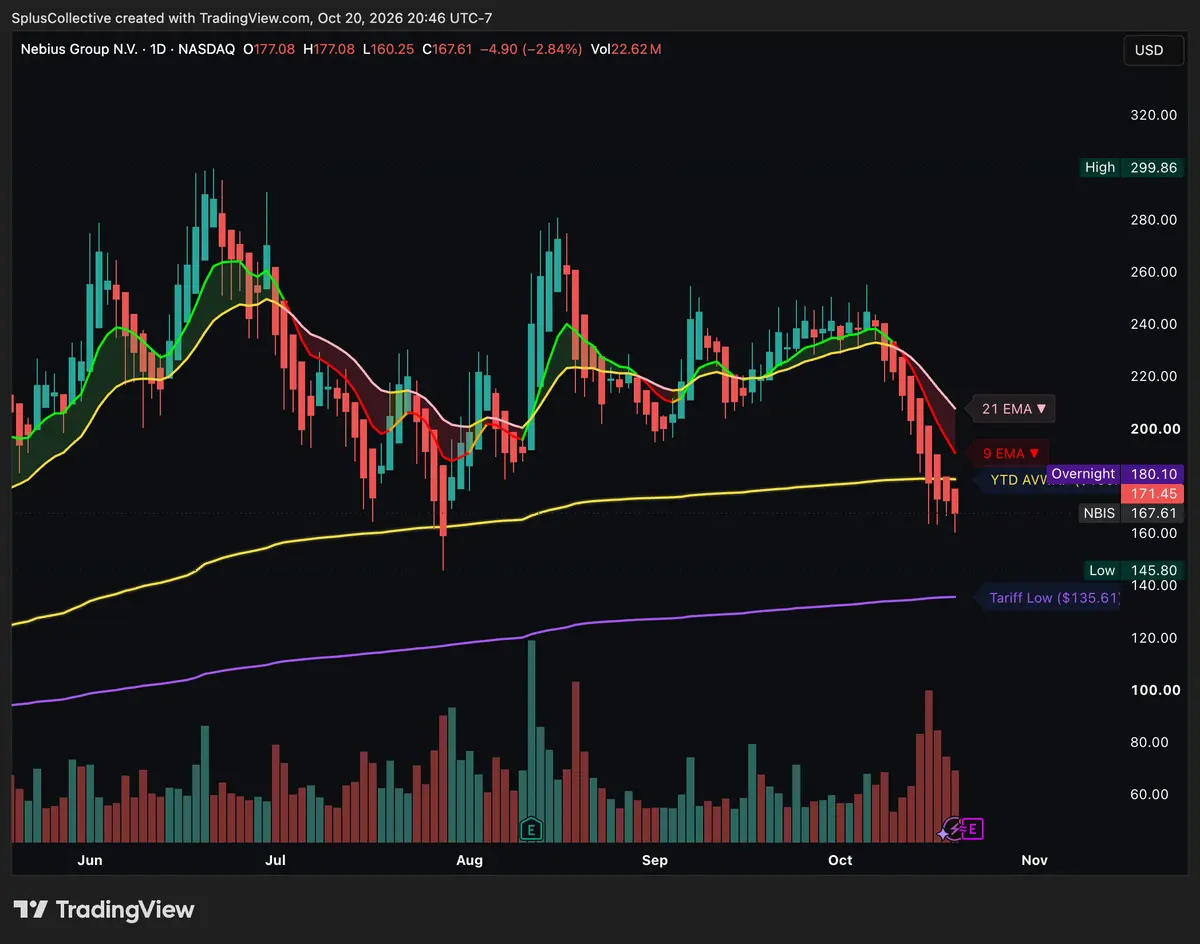This screenshot has height=944, width=1200.
Task: Click the Overnight 180.10 price label
Action: tap(1114, 473)
